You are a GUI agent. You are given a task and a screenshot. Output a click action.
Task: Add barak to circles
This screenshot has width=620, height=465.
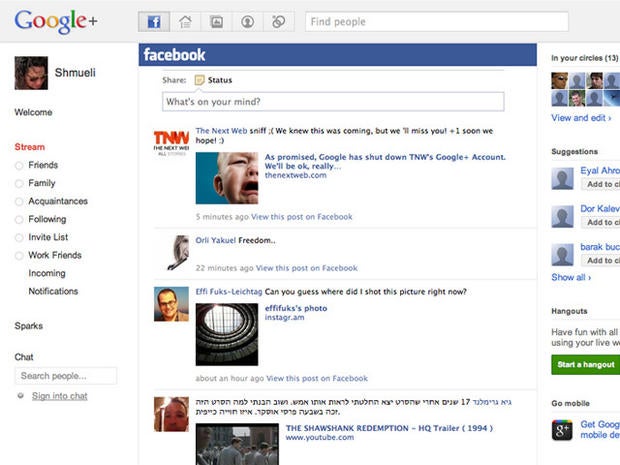pos(600,261)
